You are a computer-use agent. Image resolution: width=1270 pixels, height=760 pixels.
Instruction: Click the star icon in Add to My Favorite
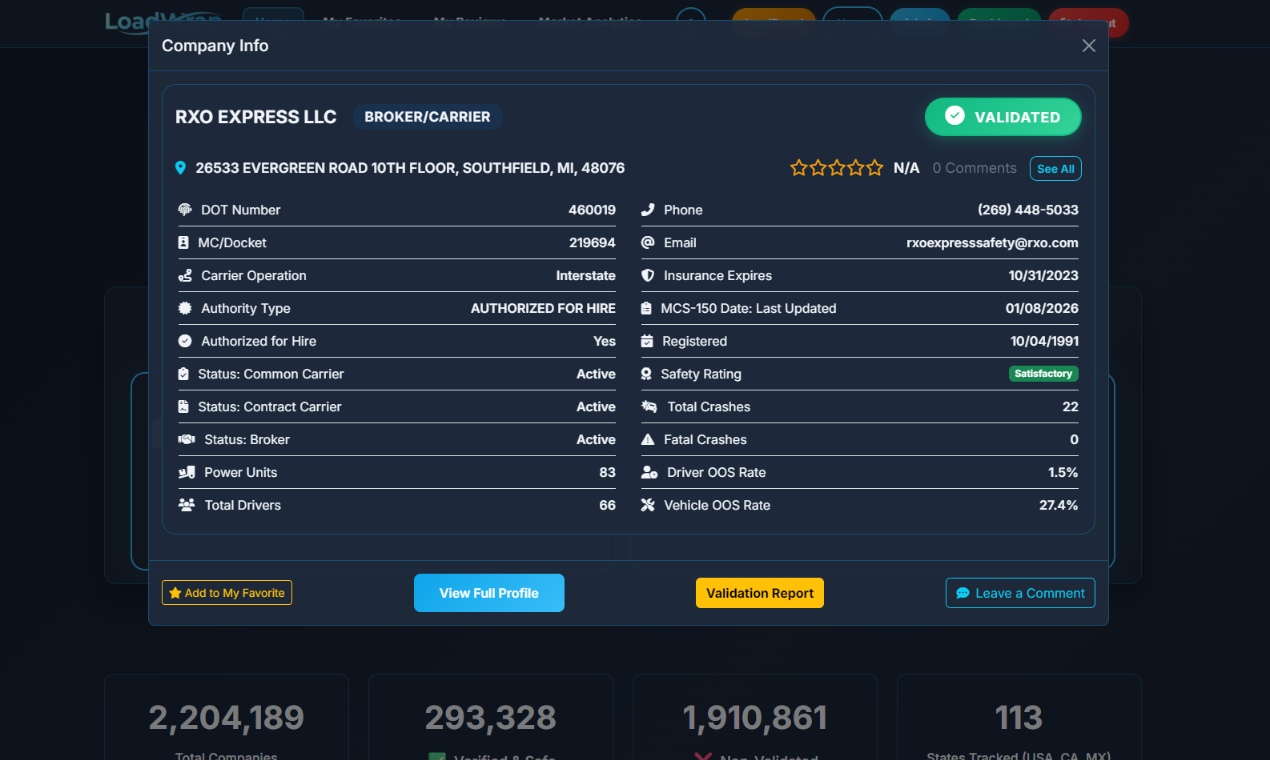[174, 592]
